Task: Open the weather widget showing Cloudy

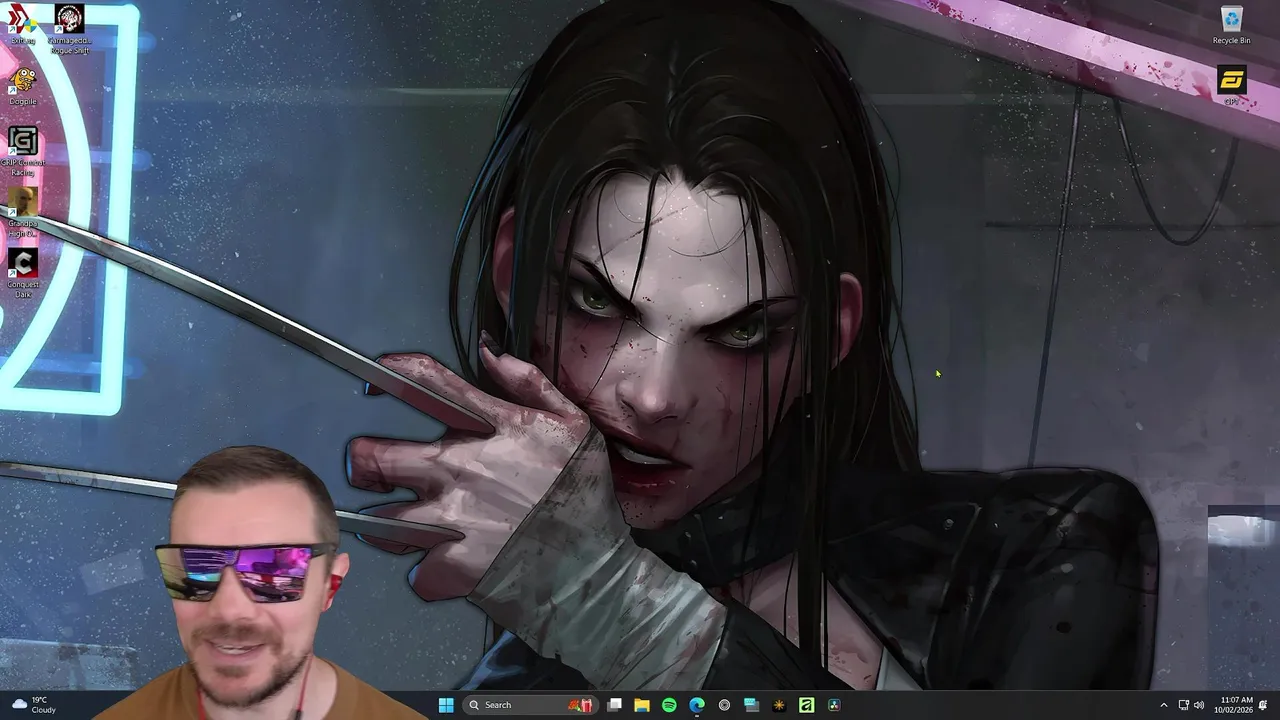Action: (x=32, y=705)
